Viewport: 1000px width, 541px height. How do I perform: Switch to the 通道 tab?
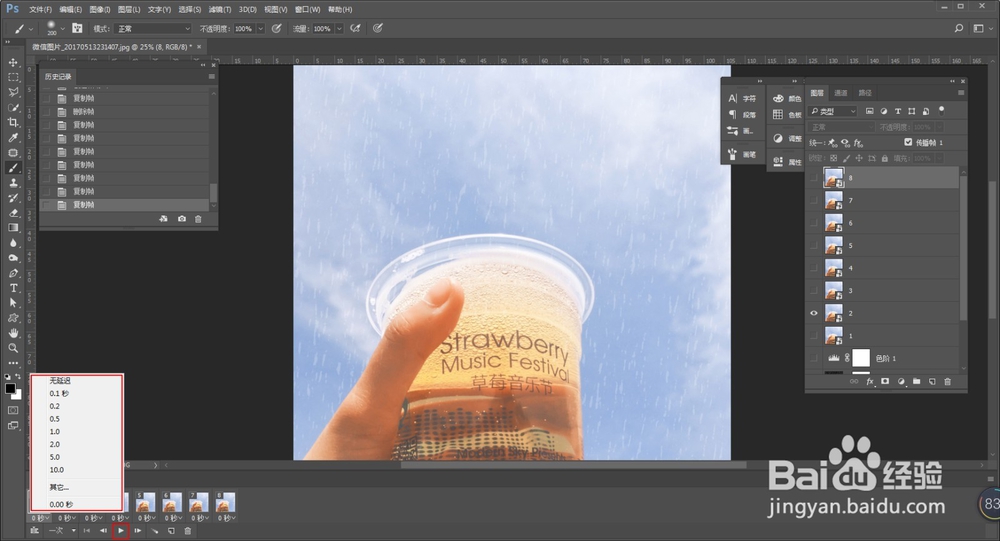click(x=841, y=93)
